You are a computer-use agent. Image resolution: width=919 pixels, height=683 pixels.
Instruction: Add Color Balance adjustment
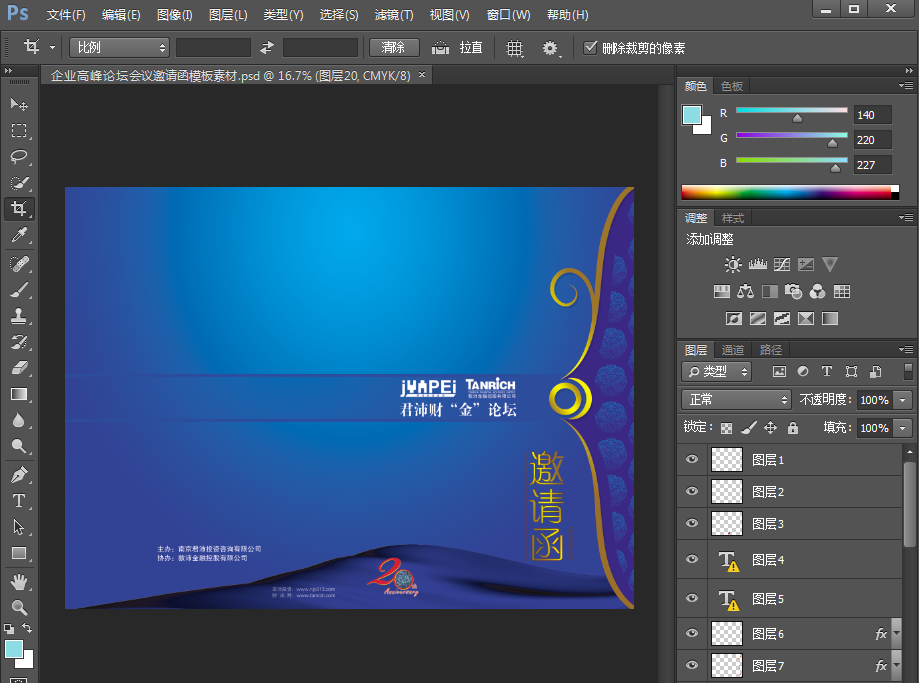[746, 291]
